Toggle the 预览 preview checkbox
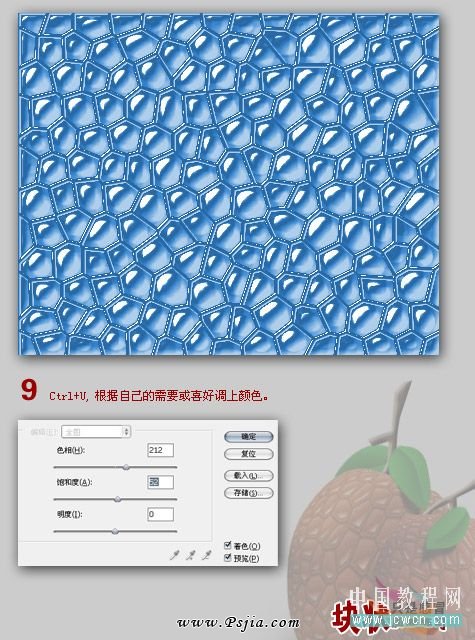 228,557
